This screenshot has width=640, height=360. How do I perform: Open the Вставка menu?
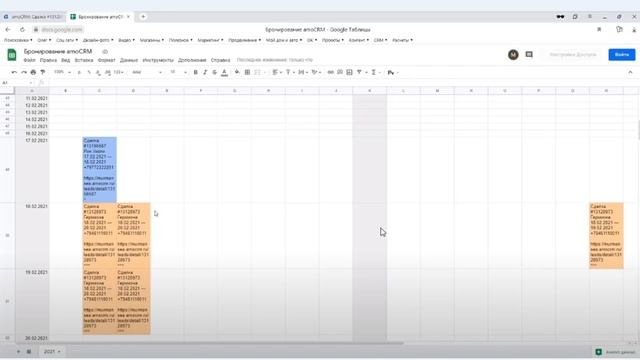pyautogui.click(x=84, y=60)
